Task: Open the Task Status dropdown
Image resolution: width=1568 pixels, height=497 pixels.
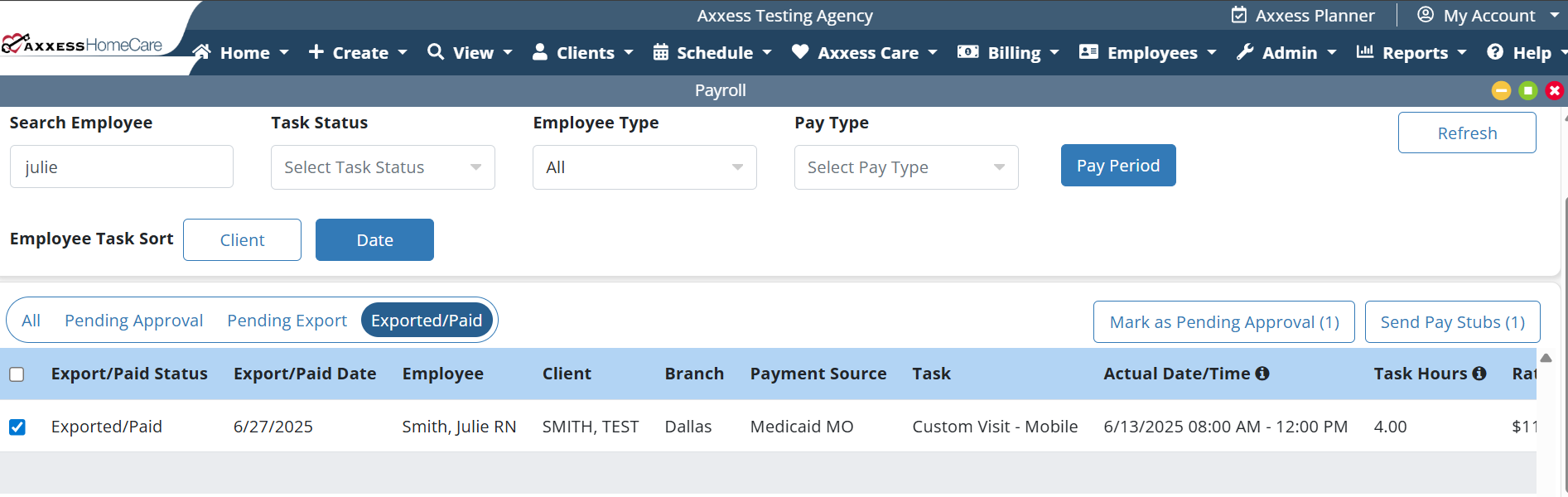Action: [383, 167]
